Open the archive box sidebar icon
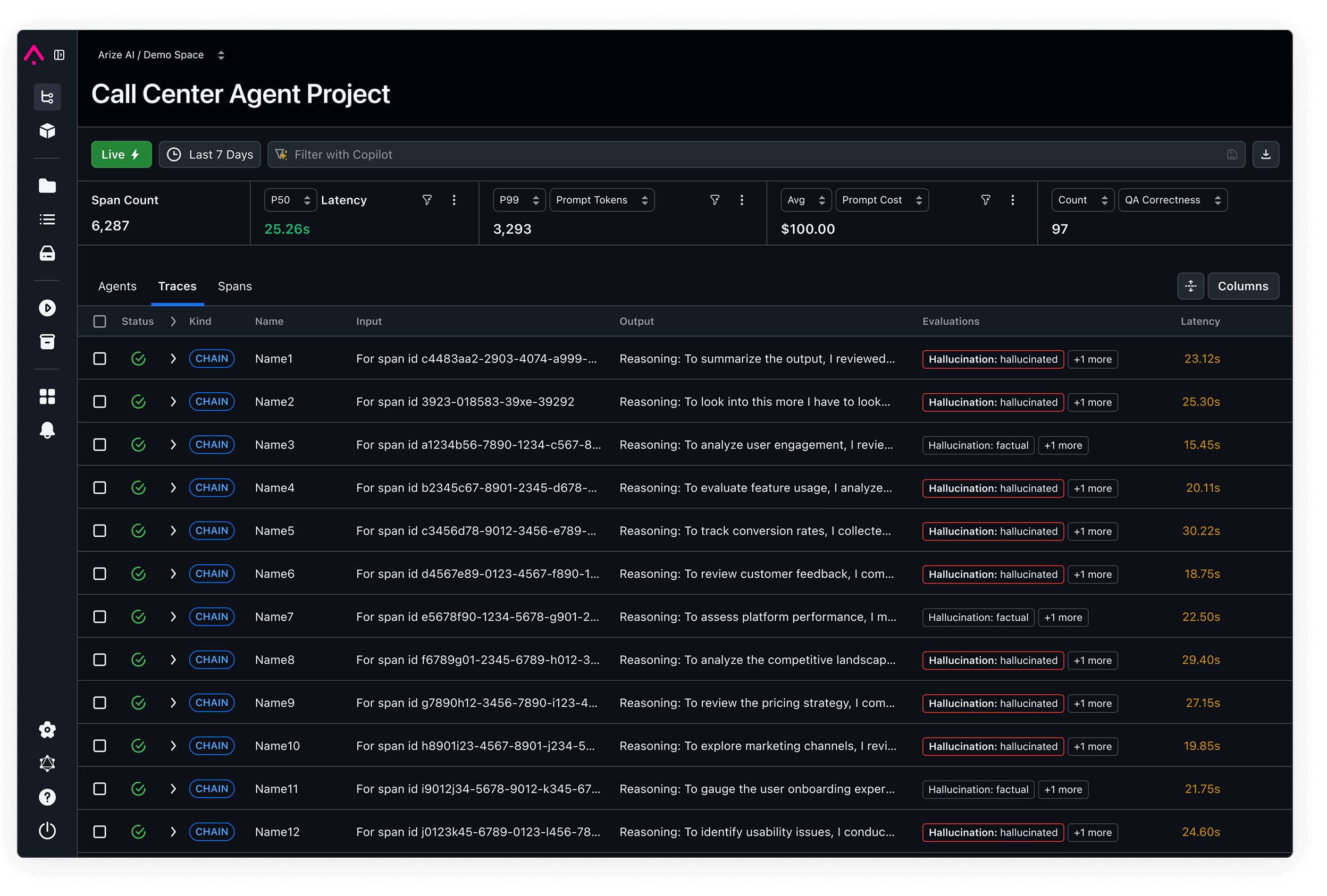This screenshot has width=1327, height=896. 47,342
